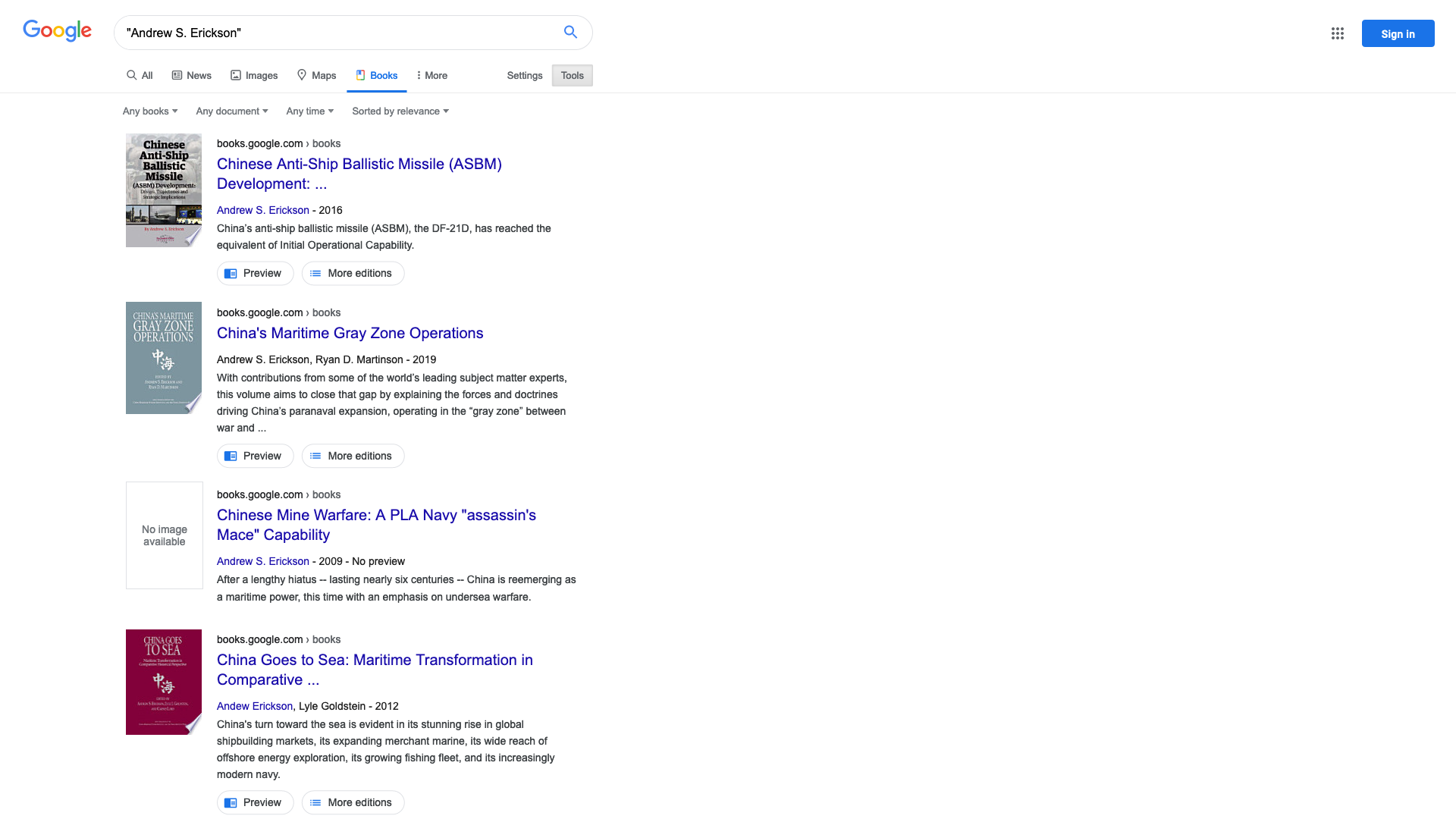Click the Preview book icon for ASBM result
The image size is (1456, 819).
tap(231, 273)
